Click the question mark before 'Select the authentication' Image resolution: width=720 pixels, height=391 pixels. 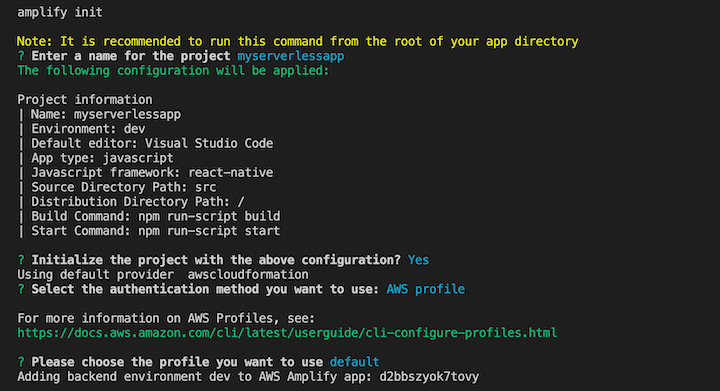click(21, 289)
